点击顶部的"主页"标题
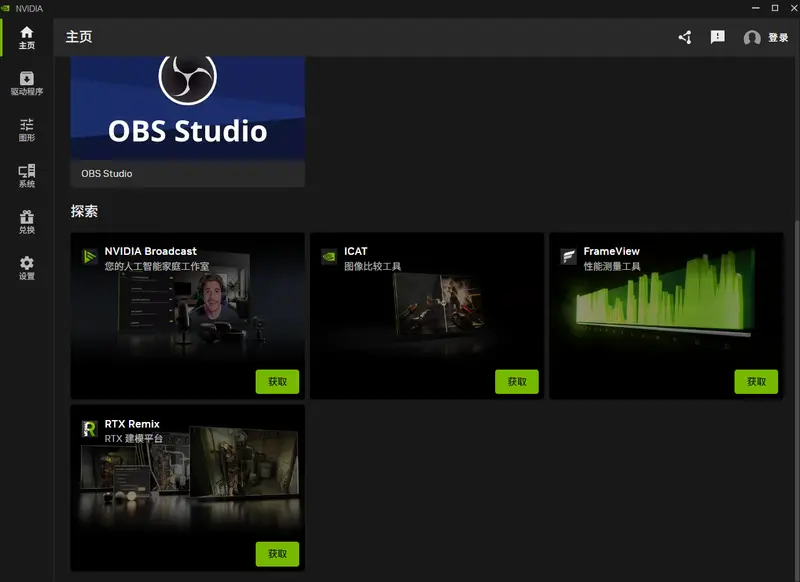Screen dimensions: 800x582 (x=78, y=38)
